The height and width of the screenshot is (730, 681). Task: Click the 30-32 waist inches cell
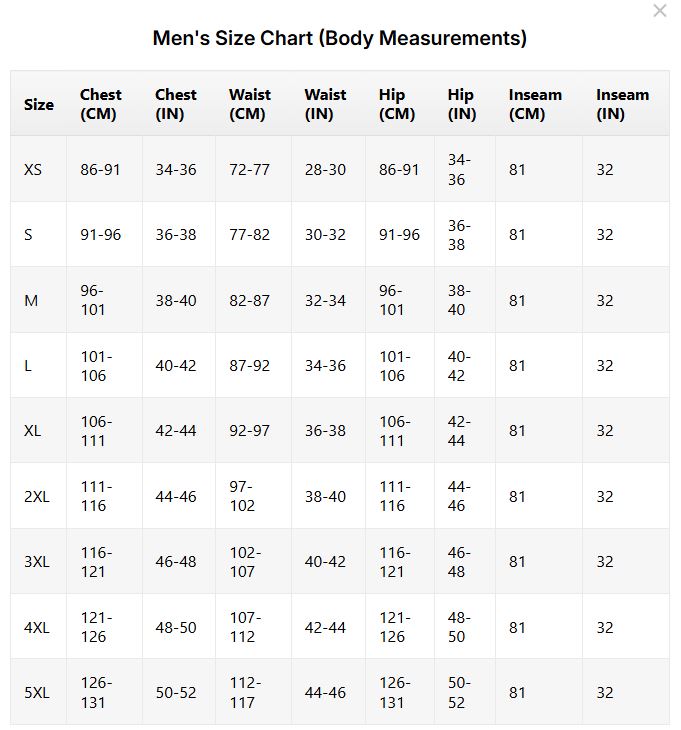pyautogui.click(x=325, y=235)
